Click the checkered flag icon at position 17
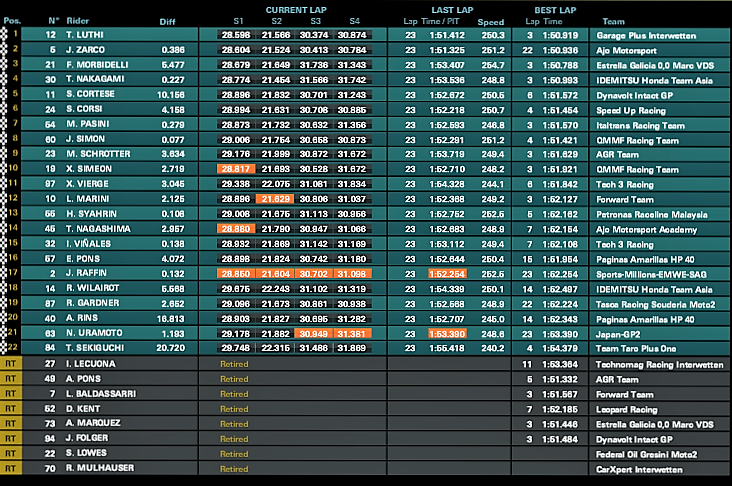This screenshot has width=732, height=486. pos(4,274)
